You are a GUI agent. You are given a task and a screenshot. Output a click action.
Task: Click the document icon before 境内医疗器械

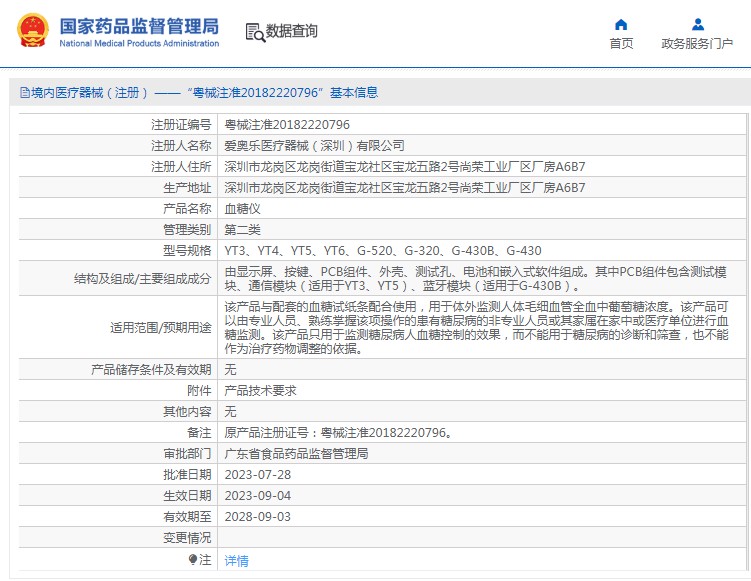tap(24, 92)
